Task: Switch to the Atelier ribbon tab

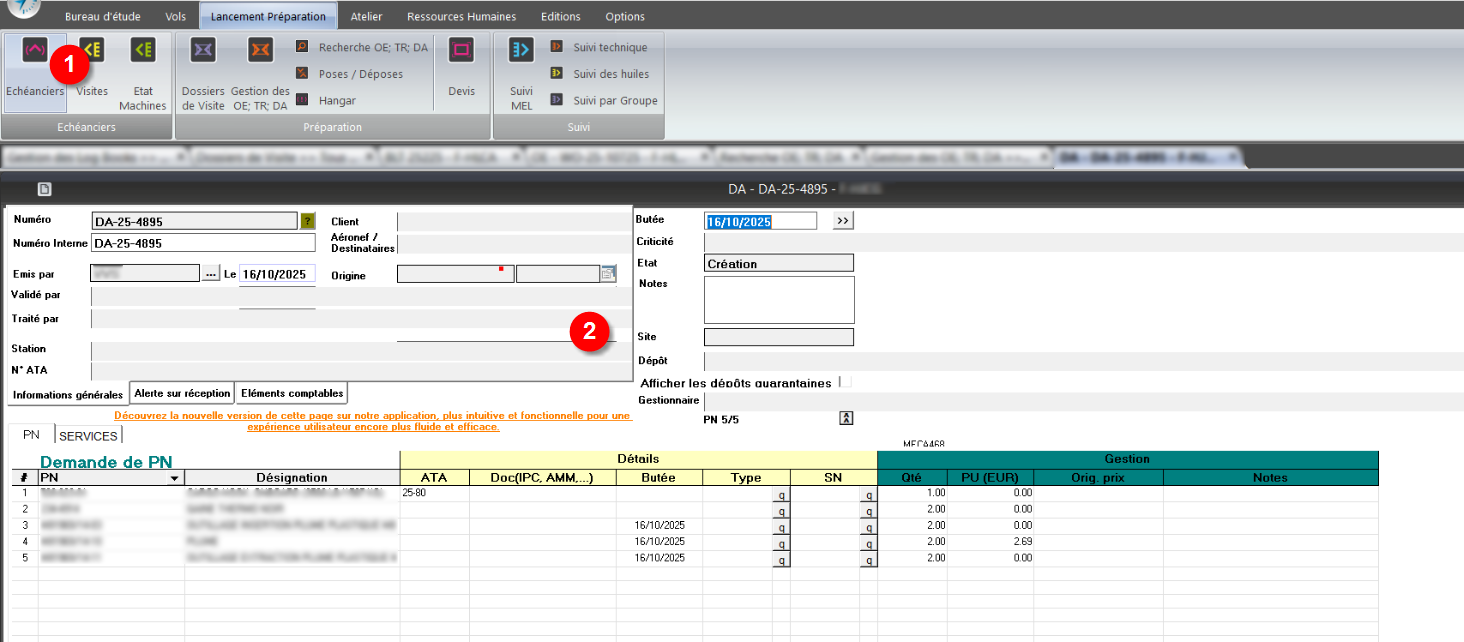Action: tap(366, 16)
